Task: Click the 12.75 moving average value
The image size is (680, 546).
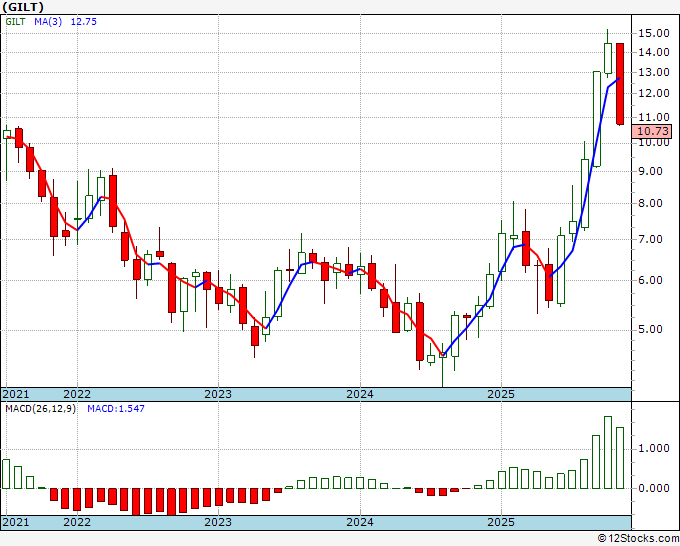Action: pos(84,22)
